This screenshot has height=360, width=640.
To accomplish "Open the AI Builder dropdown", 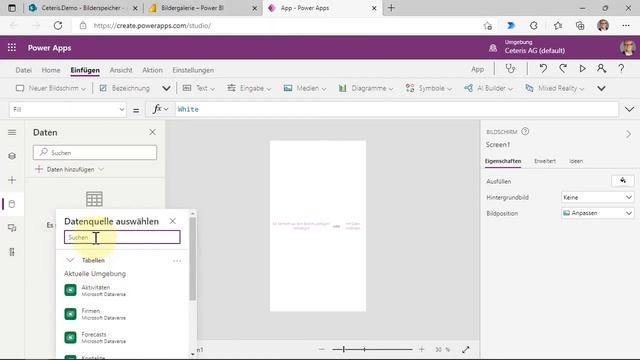I will [x=488, y=88].
